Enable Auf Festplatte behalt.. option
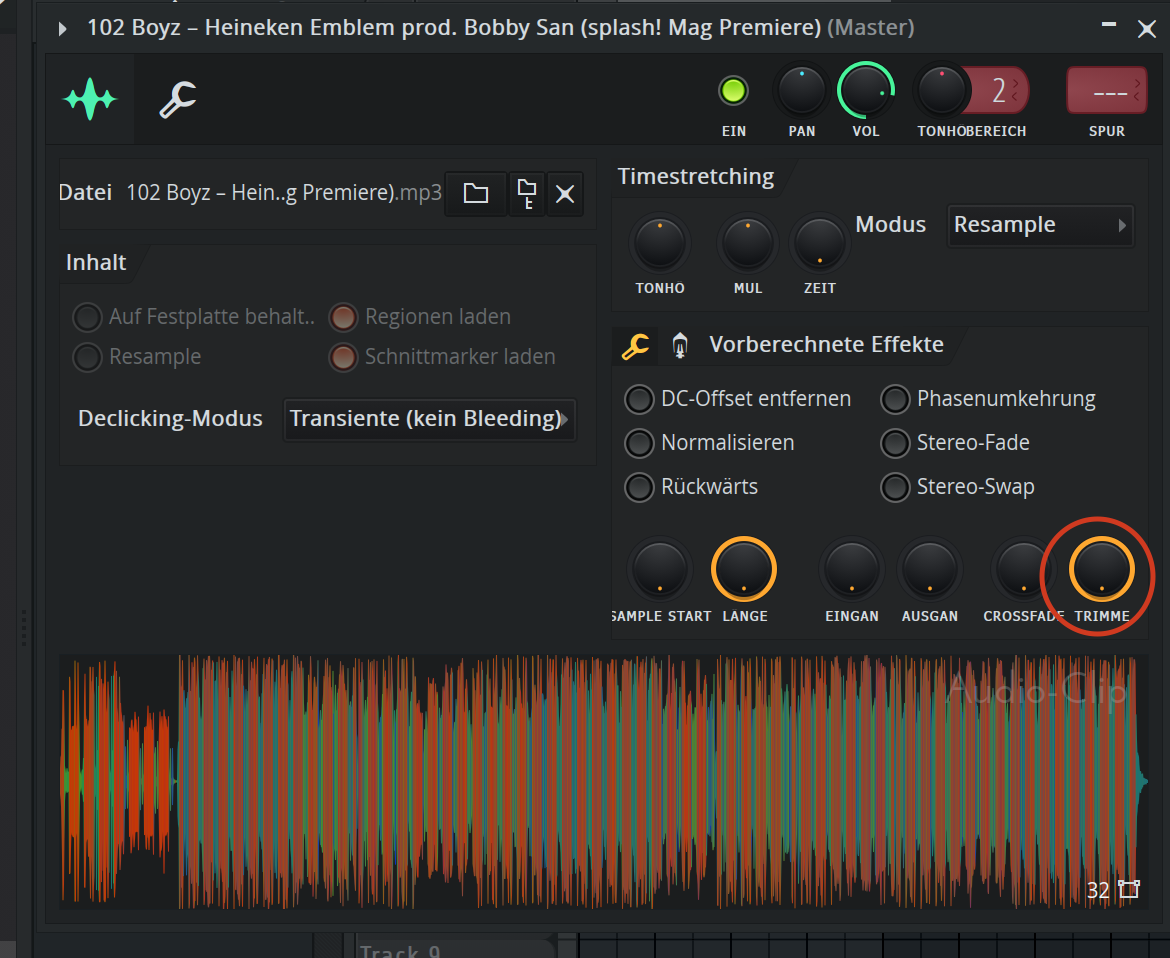The height and width of the screenshot is (958, 1170). [87, 317]
